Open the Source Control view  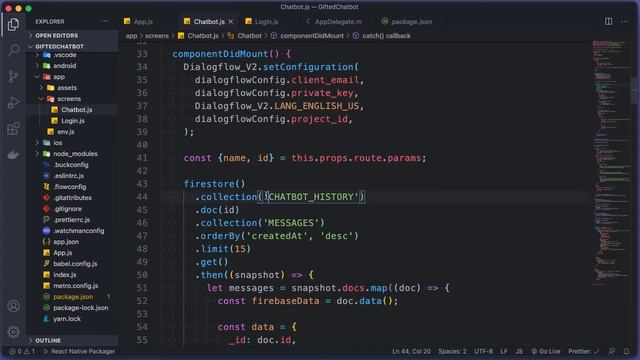[x=13, y=76]
